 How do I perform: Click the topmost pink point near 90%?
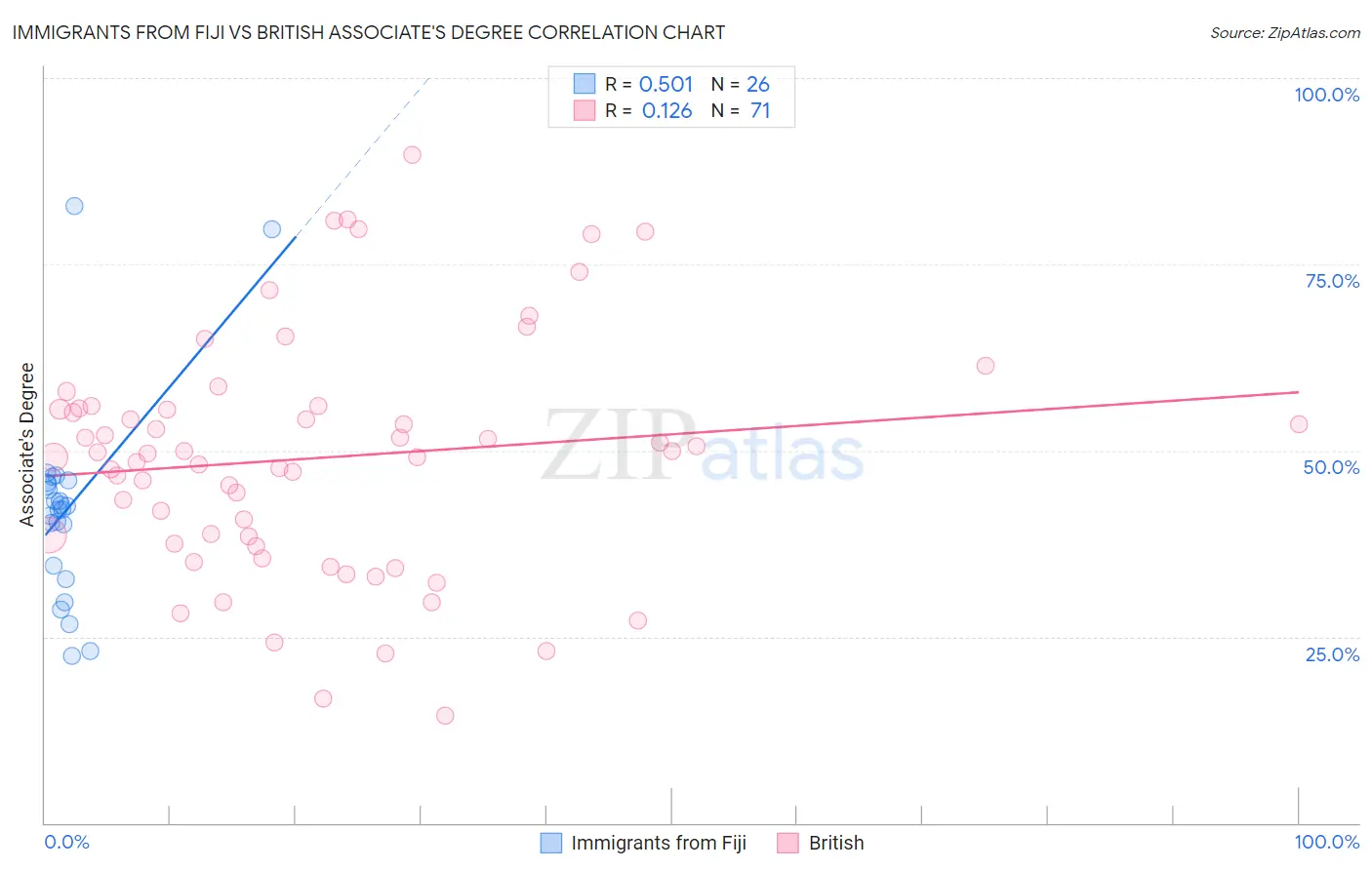coord(412,154)
